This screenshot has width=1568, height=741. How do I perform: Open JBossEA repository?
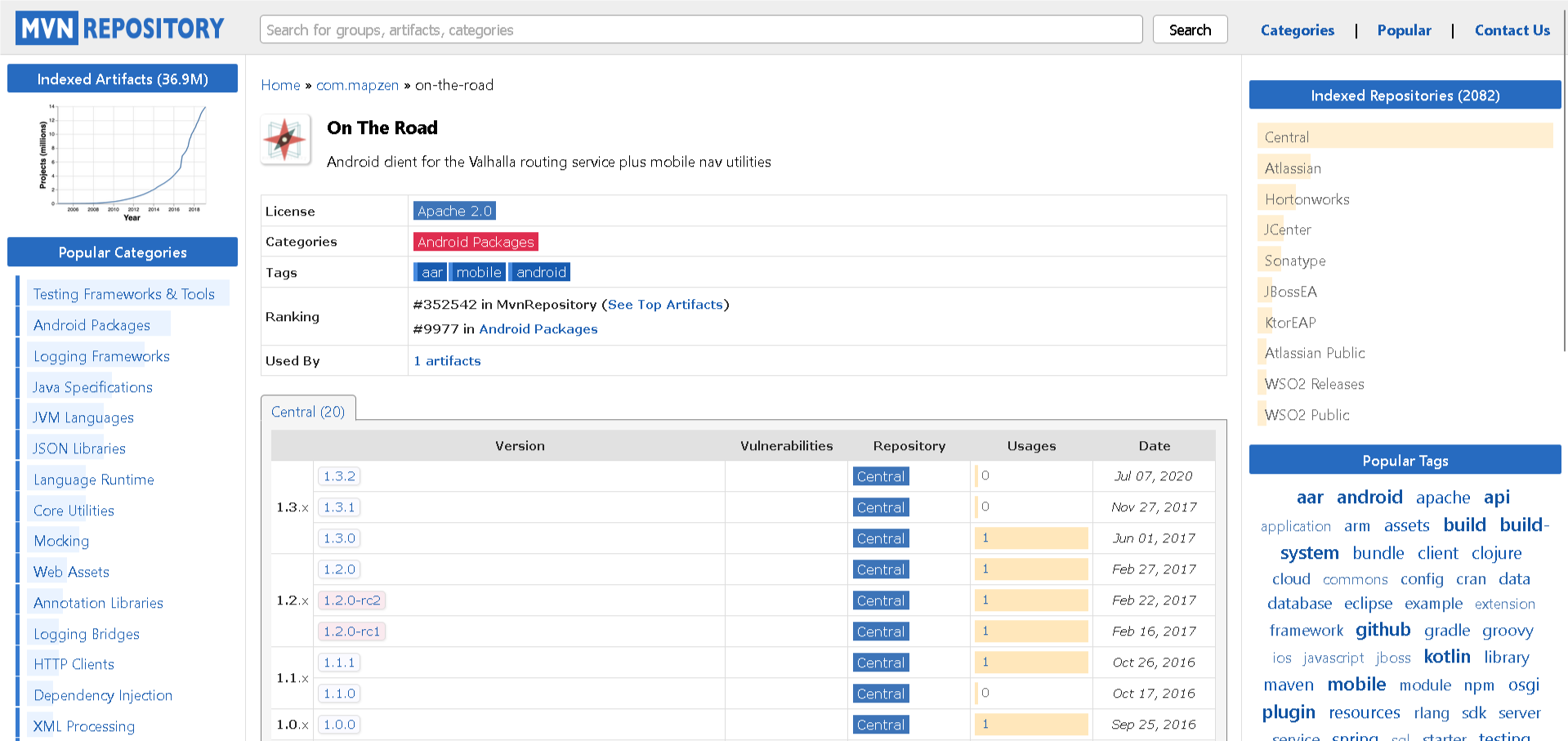click(1291, 292)
